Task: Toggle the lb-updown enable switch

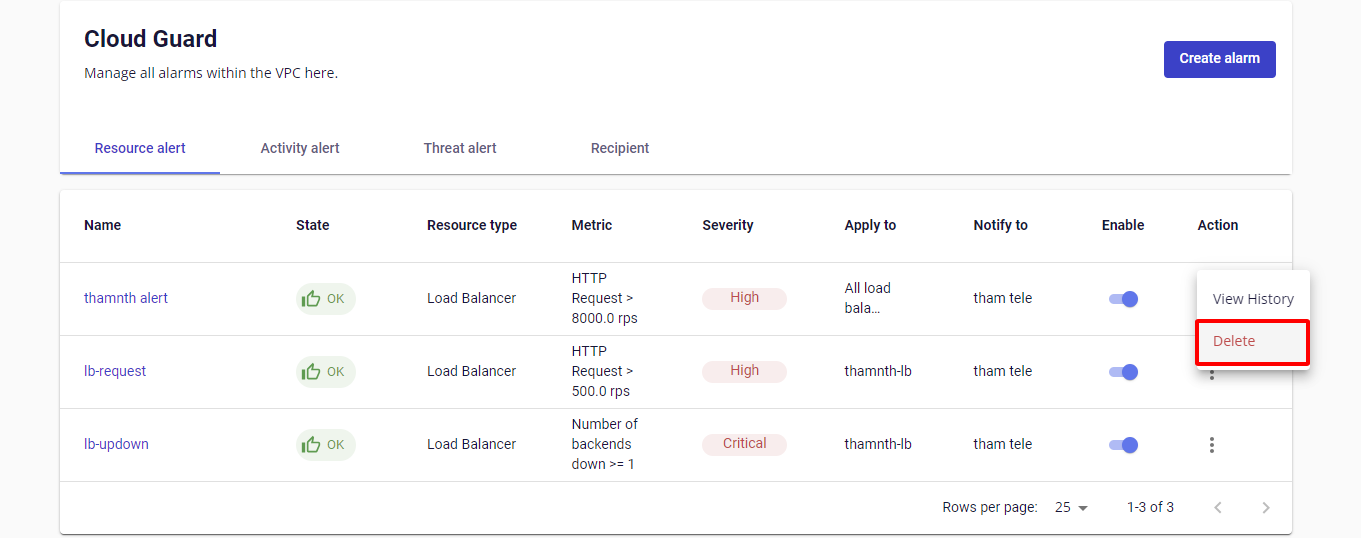Action: point(1123,445)
